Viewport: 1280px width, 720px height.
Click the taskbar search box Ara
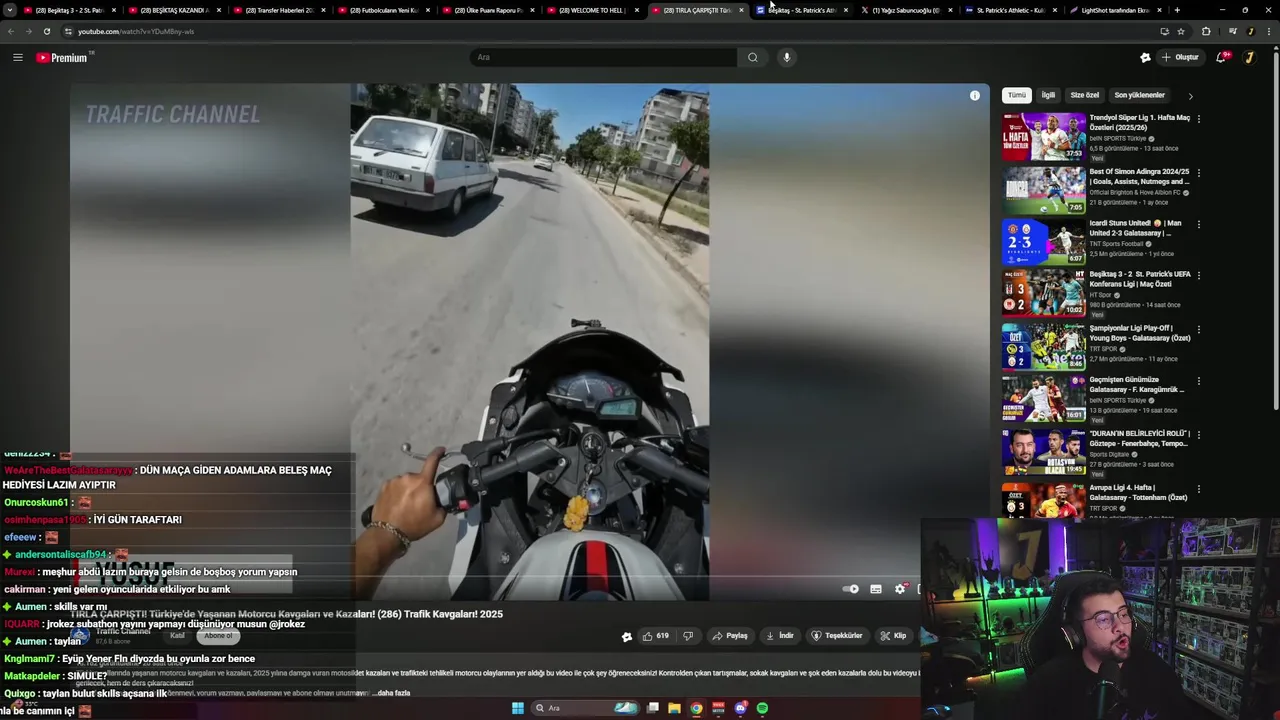point(585,708)
